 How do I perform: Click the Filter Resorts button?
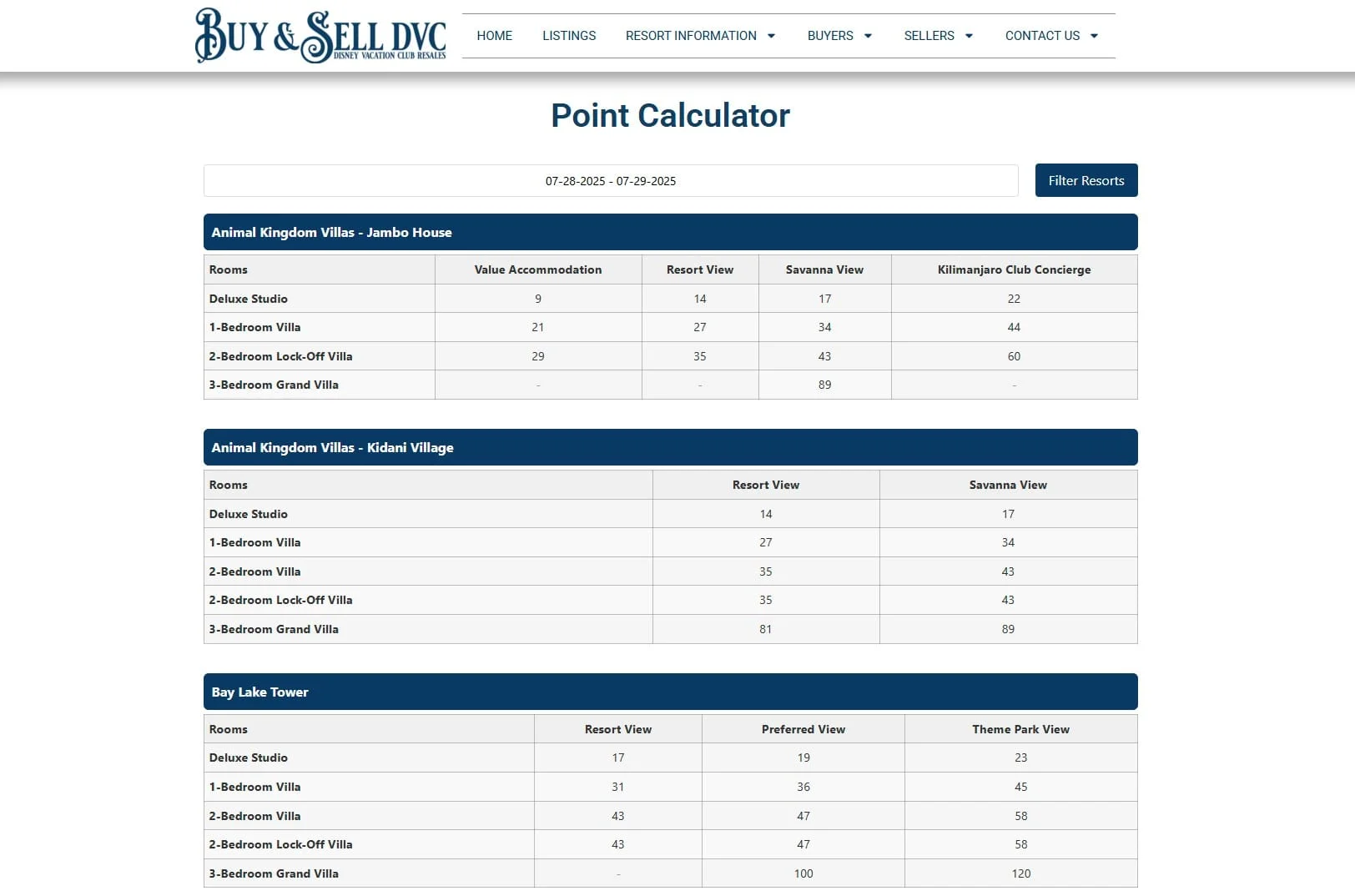1086,180
